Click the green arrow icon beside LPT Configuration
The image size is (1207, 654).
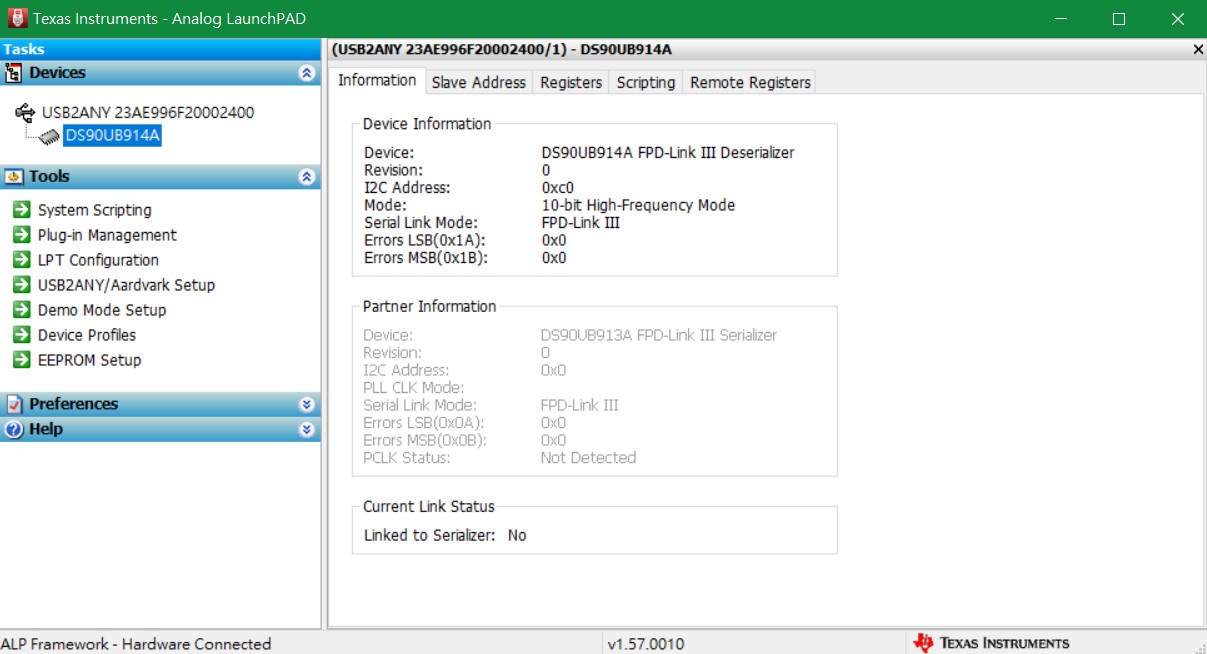21,259
